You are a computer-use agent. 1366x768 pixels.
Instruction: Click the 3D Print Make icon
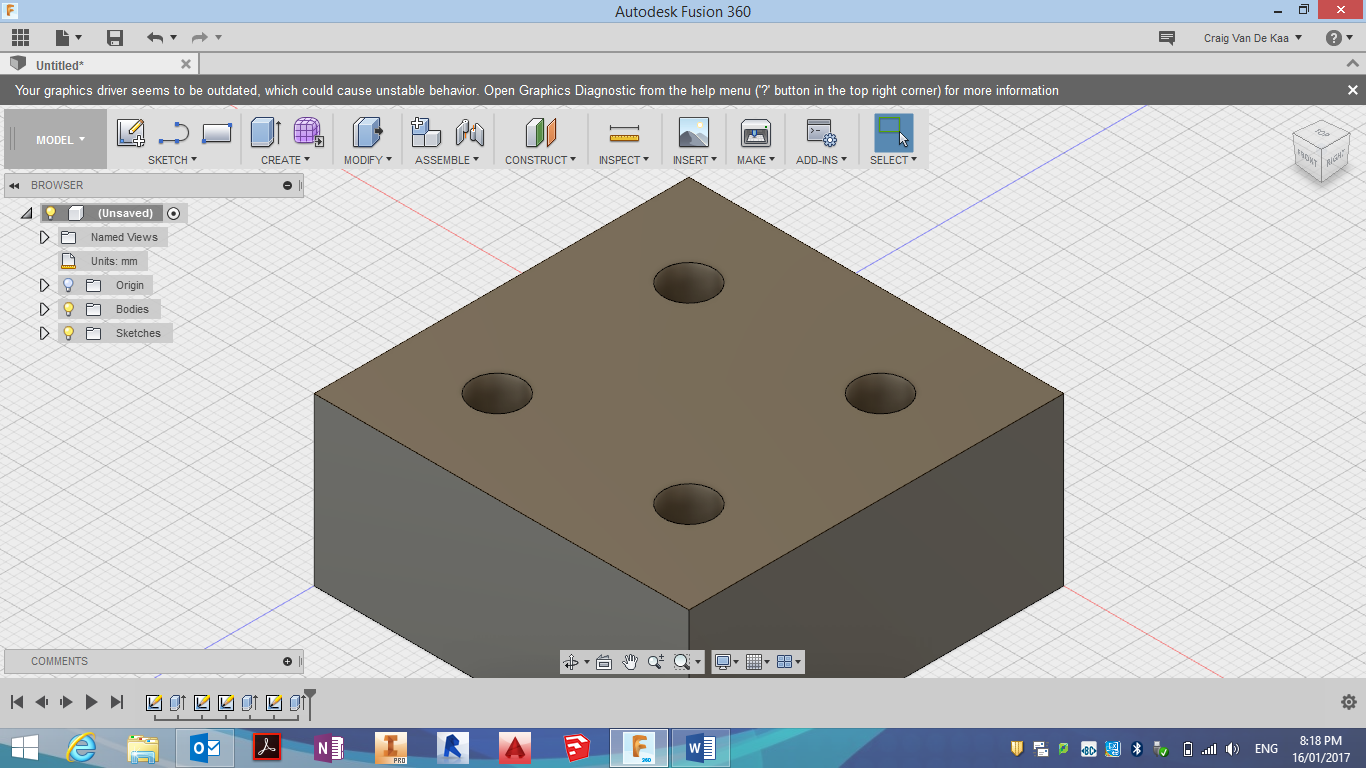pos(755,133)
